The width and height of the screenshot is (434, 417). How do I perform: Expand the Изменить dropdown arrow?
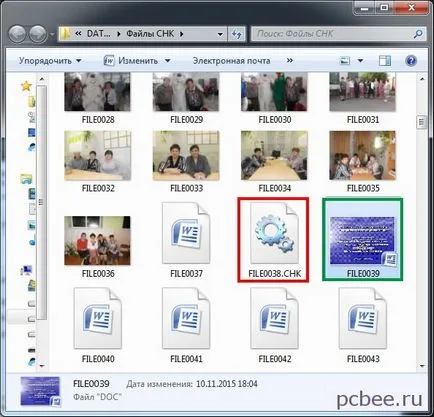point(168,61)
